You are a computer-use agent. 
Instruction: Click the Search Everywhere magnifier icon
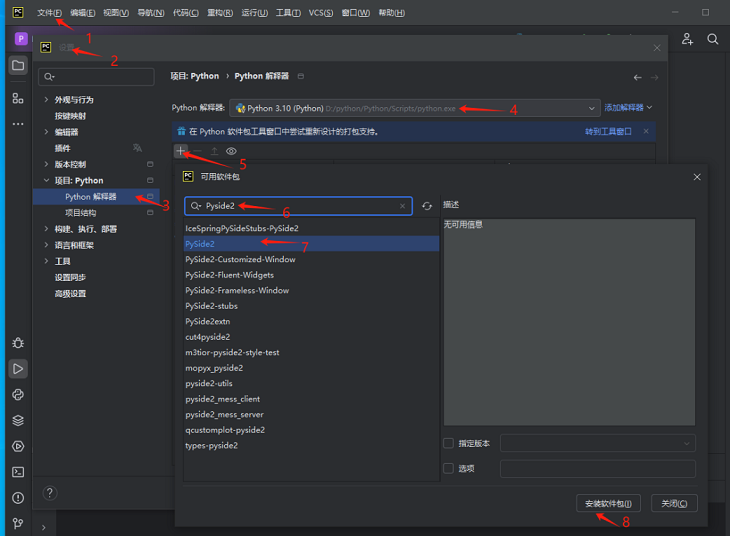click(x=712, y=39)
